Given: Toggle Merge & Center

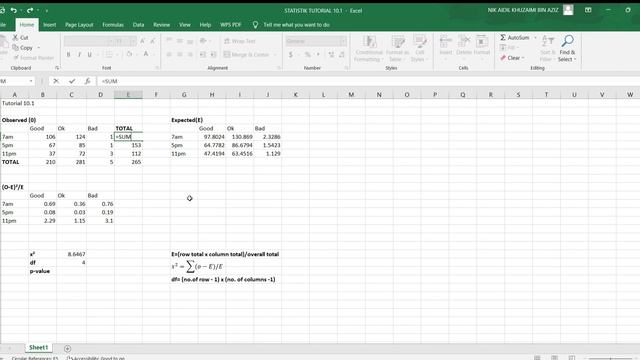Looking at the screenshot, I should 247,54.
